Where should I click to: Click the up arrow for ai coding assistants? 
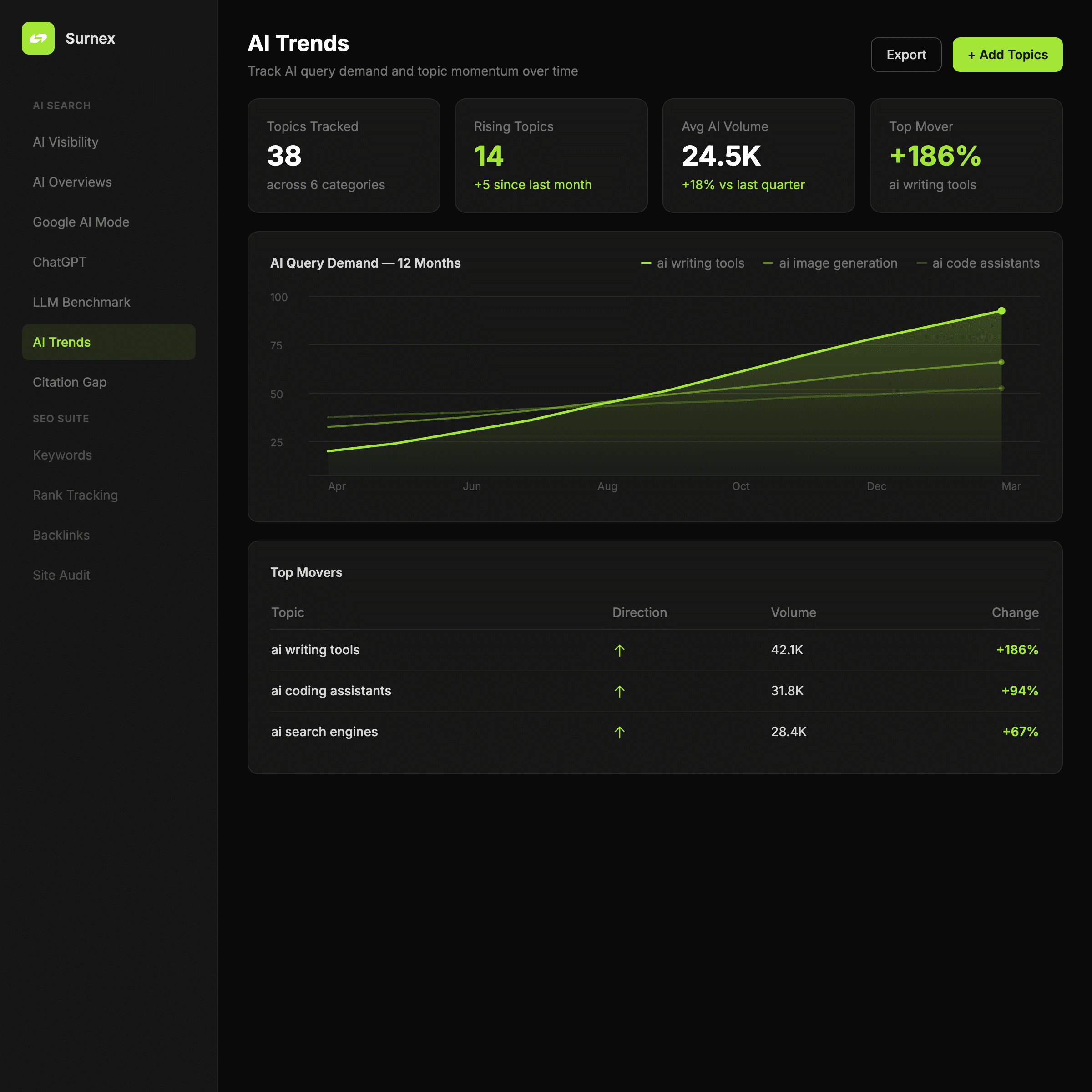pos(619,691)
